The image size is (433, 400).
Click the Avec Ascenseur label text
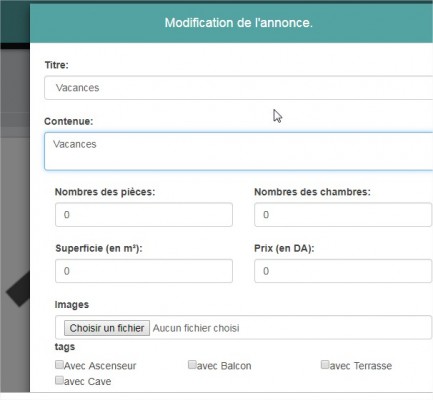pos(100,366)
